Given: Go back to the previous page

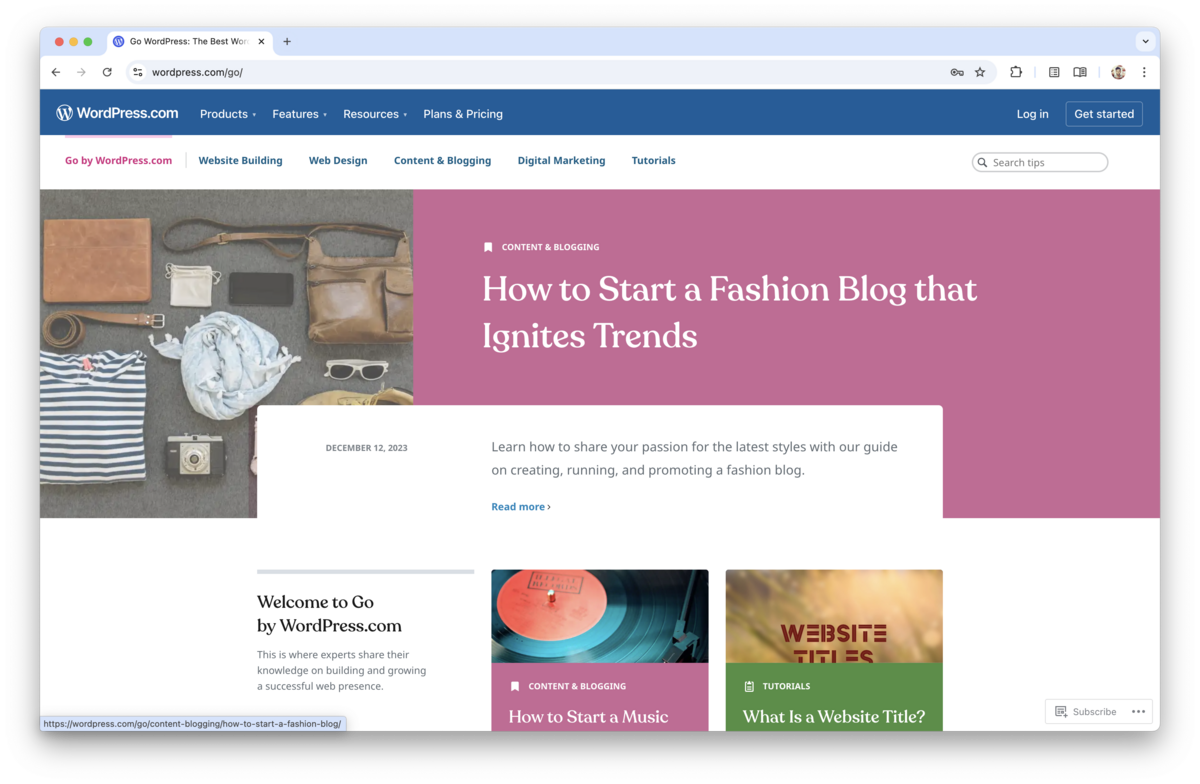Looking at the screenshot, I should point(56,72).
